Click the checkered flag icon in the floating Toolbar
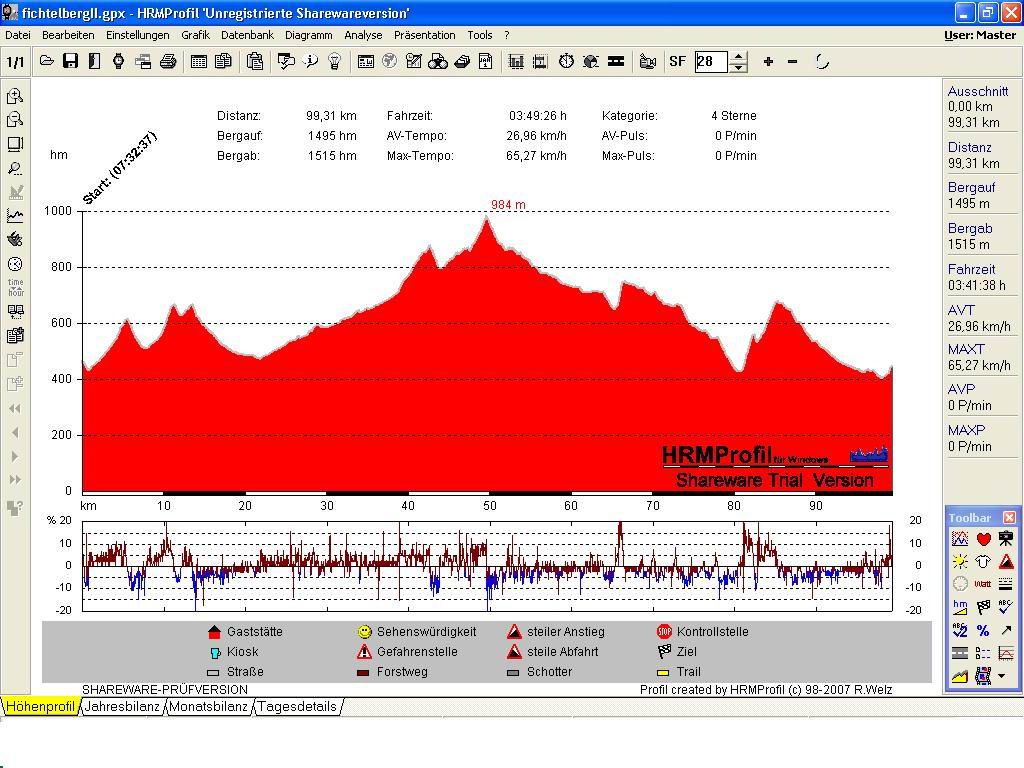 [983, 607]
